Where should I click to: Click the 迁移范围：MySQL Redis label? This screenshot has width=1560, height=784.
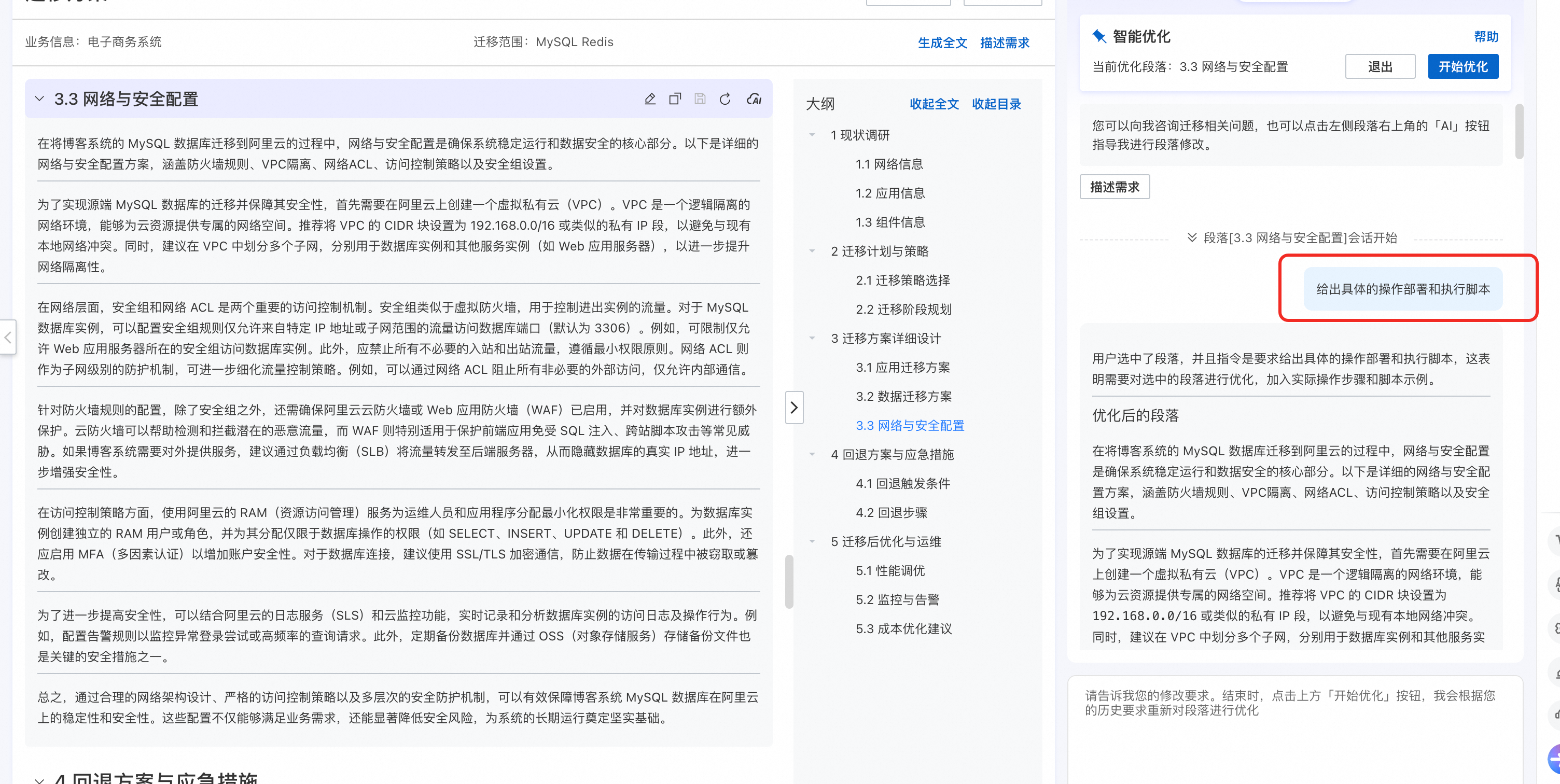[543, 42]
